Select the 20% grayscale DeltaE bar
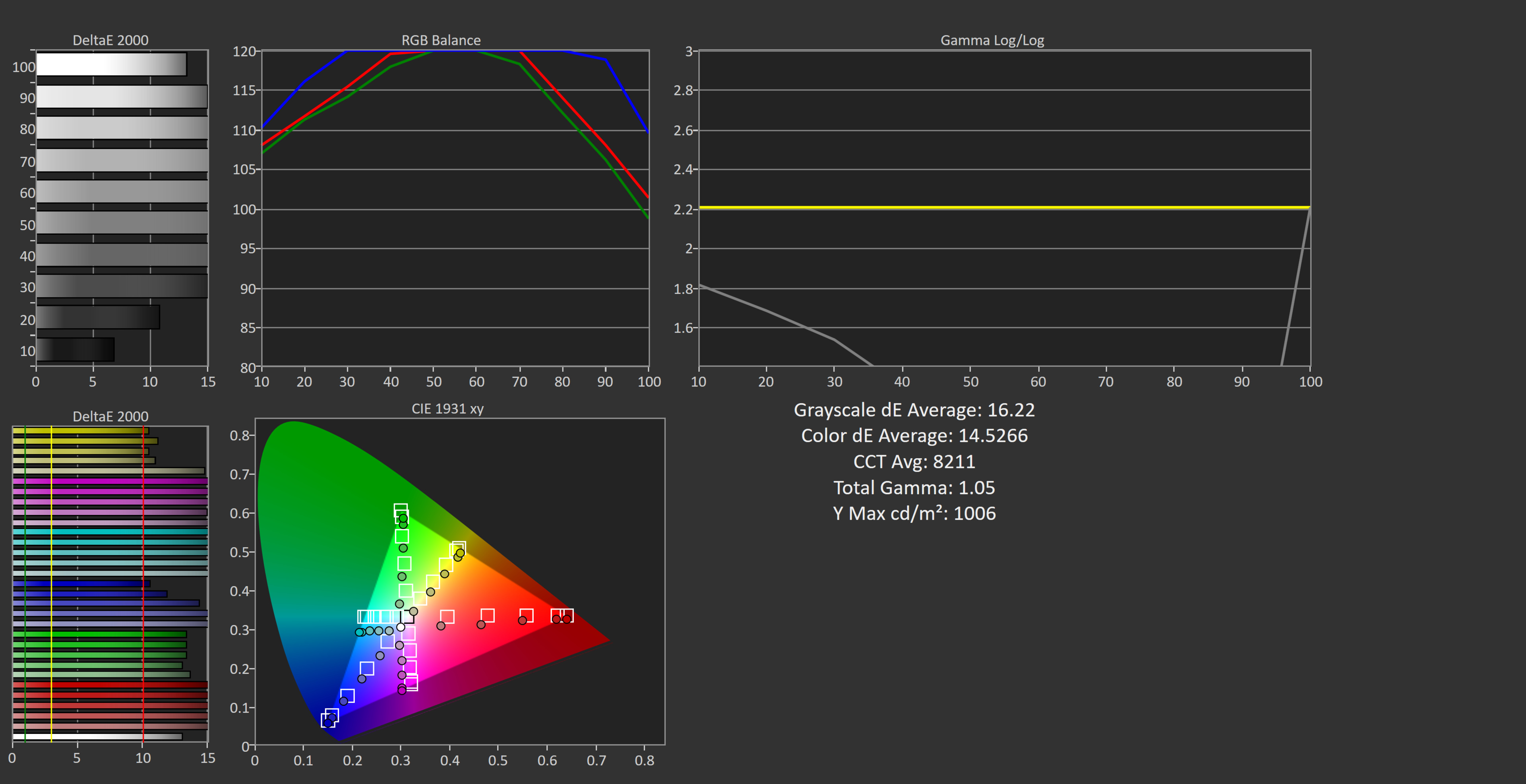This screenshot has height=784, width=1526. 98,318
